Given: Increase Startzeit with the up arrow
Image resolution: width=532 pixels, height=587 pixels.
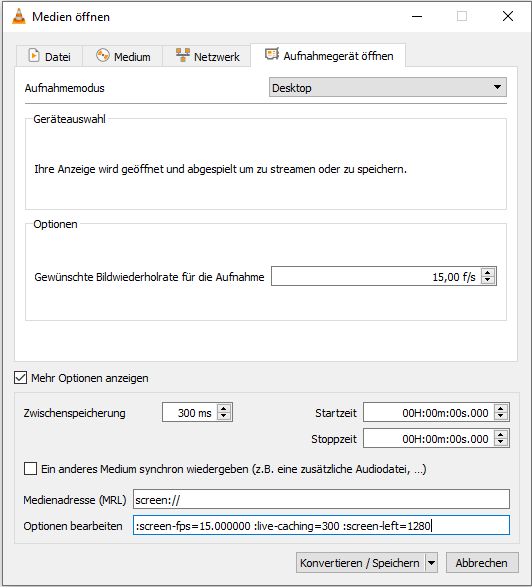Looking at the screenshot, I should click(x=501, y=408).
